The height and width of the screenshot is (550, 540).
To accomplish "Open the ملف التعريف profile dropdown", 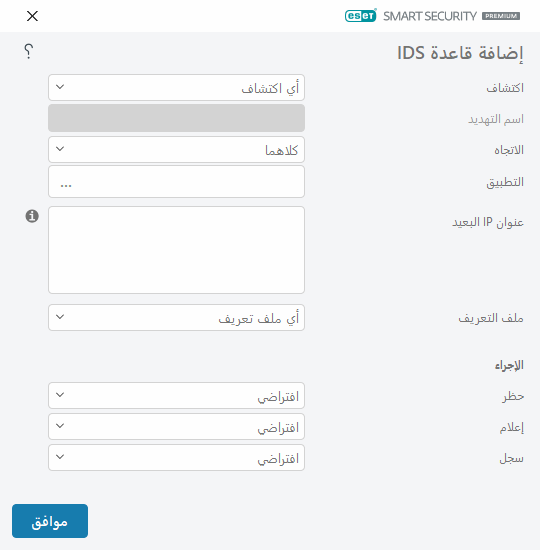I will (176, 318).
